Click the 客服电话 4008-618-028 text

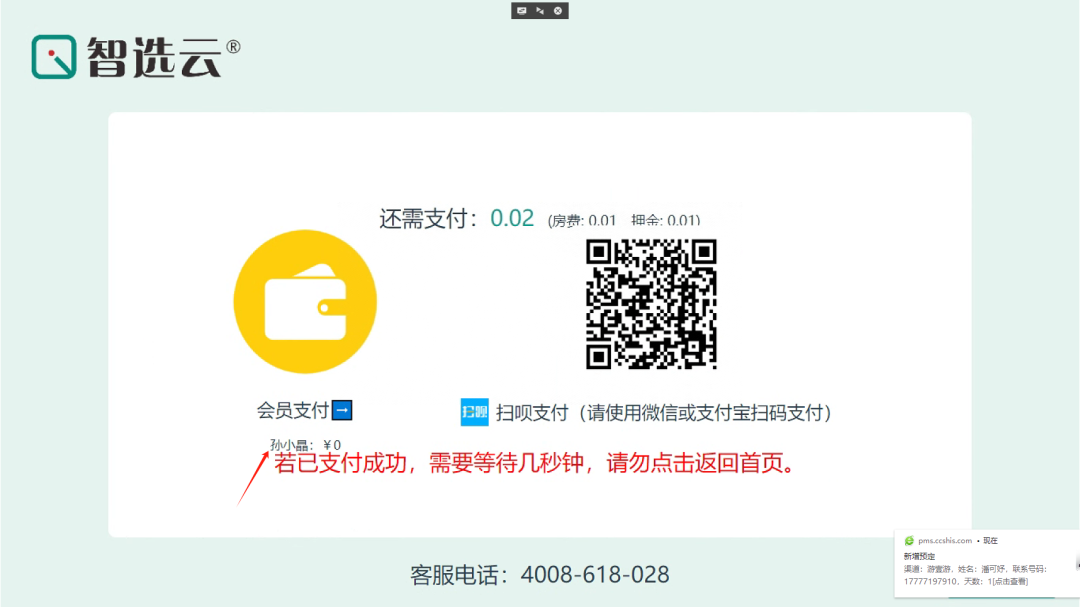[x=539, y=575]
